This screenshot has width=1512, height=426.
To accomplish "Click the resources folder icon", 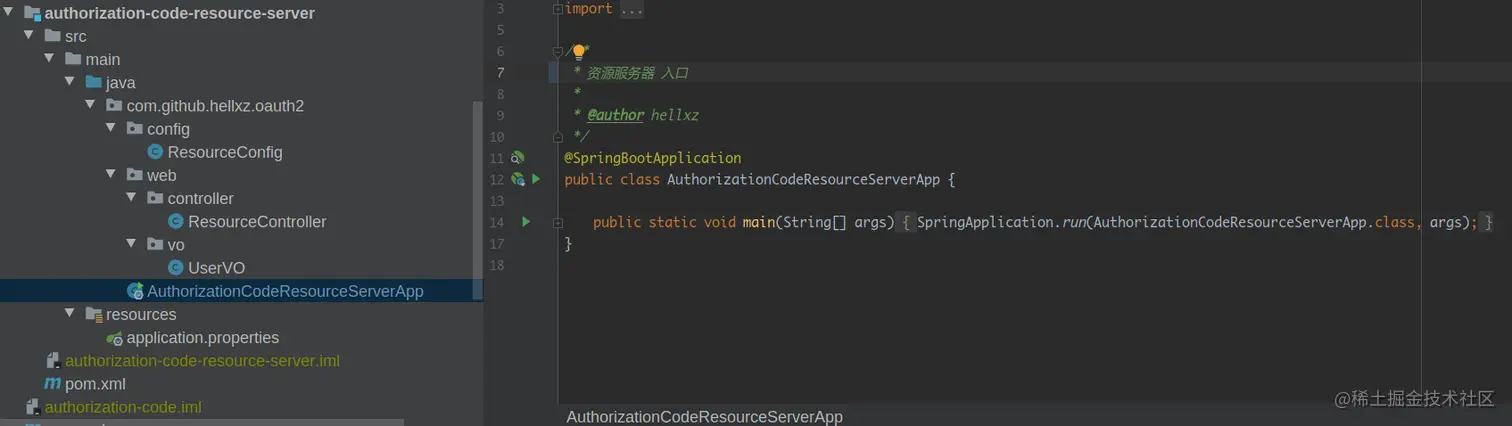I will pos(94,314).
